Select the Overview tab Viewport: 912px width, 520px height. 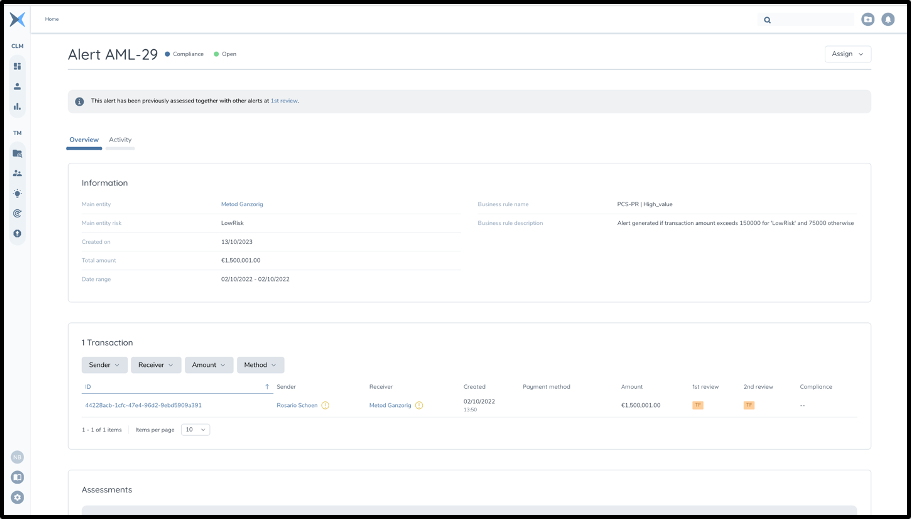(84, 140)
